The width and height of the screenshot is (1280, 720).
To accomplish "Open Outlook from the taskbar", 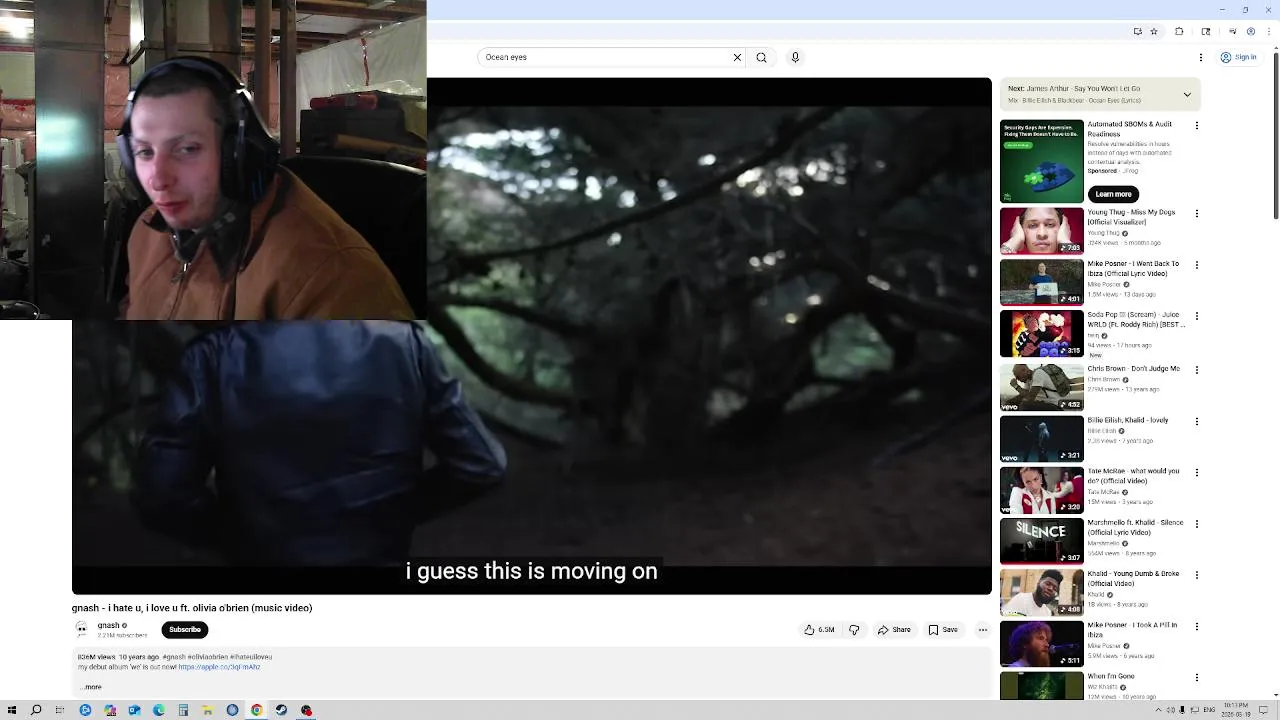I will pyautogui.click(x=134, y=710).
